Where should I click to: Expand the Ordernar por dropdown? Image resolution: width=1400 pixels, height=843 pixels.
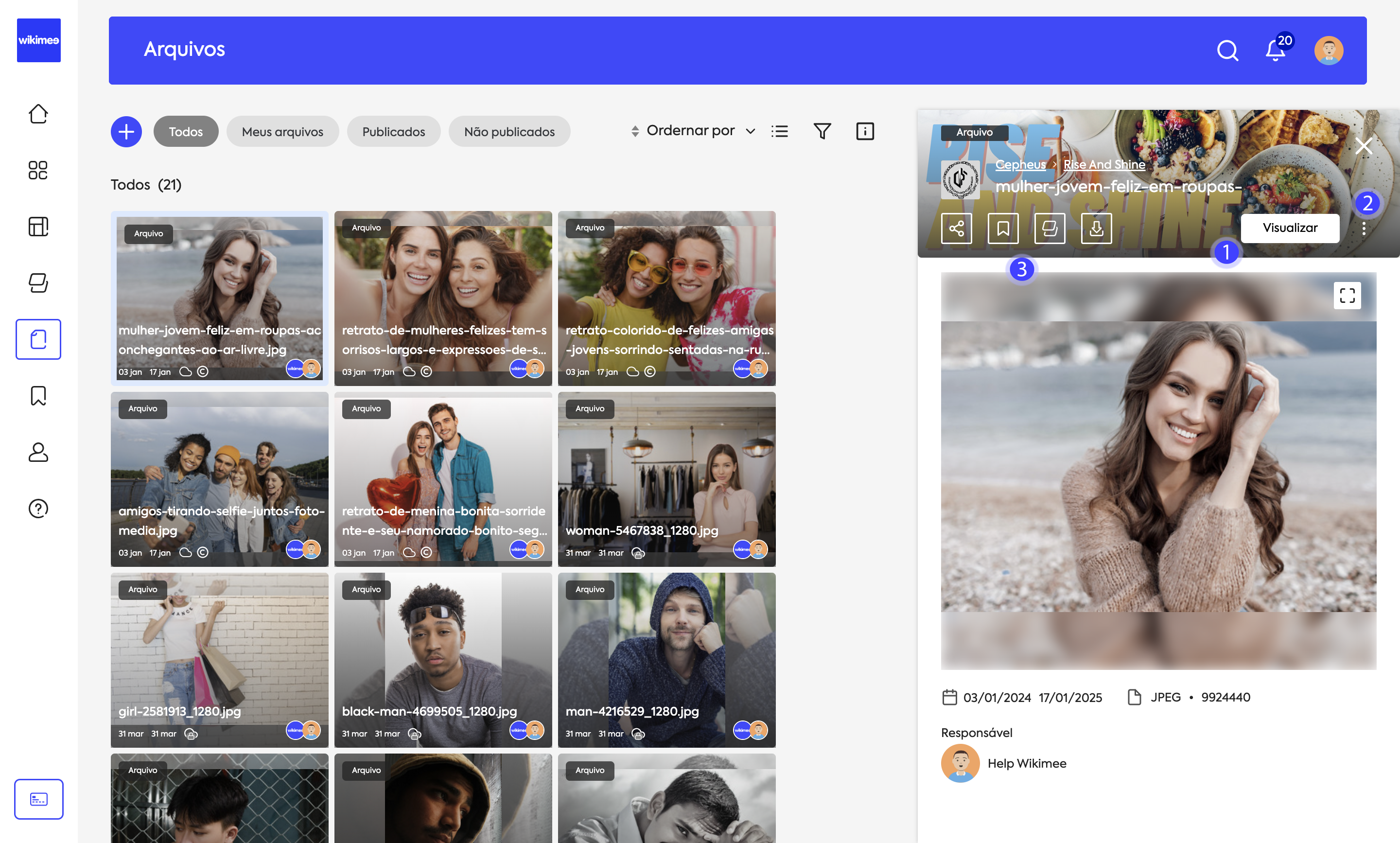click(693, 131)
